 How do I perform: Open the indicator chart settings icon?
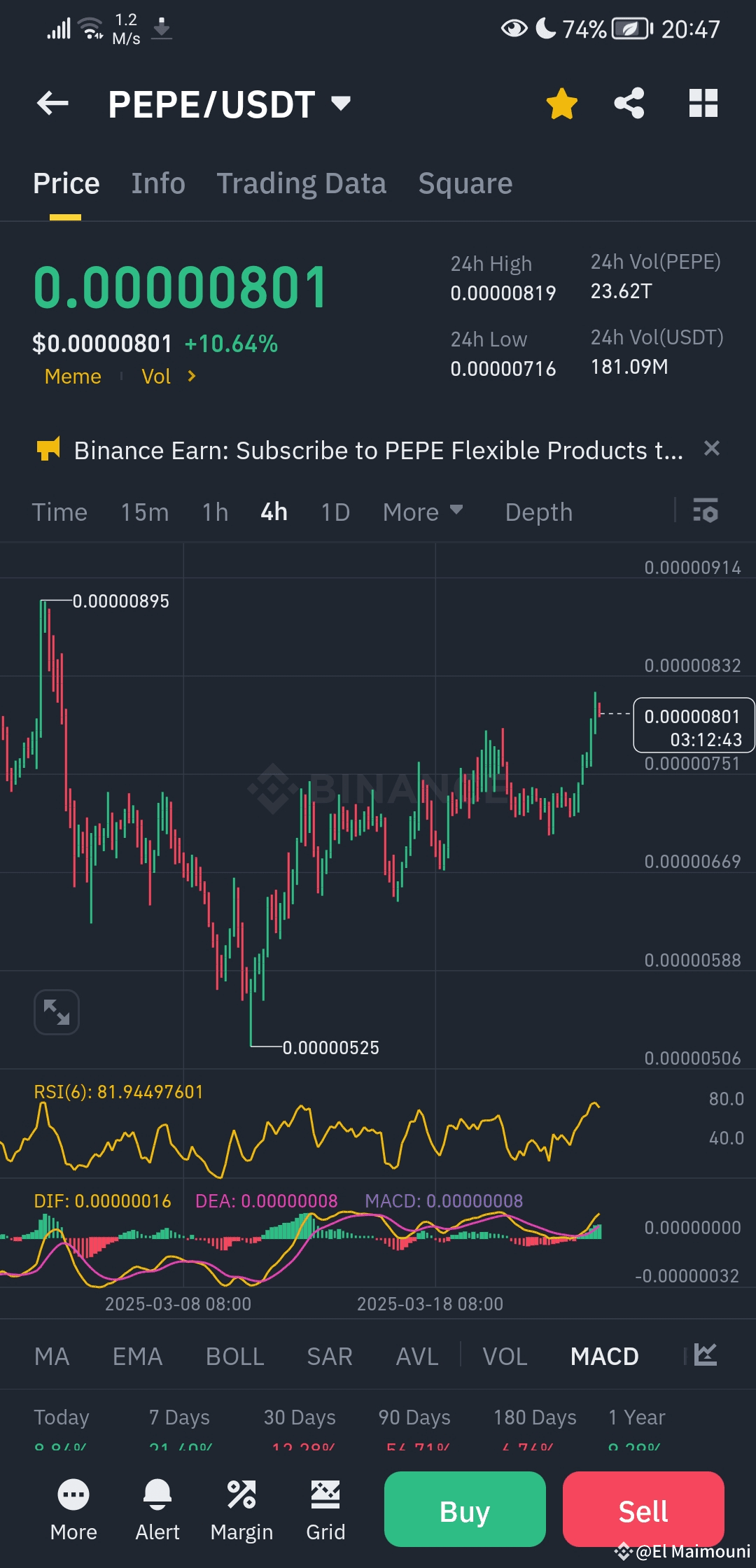705,1355
